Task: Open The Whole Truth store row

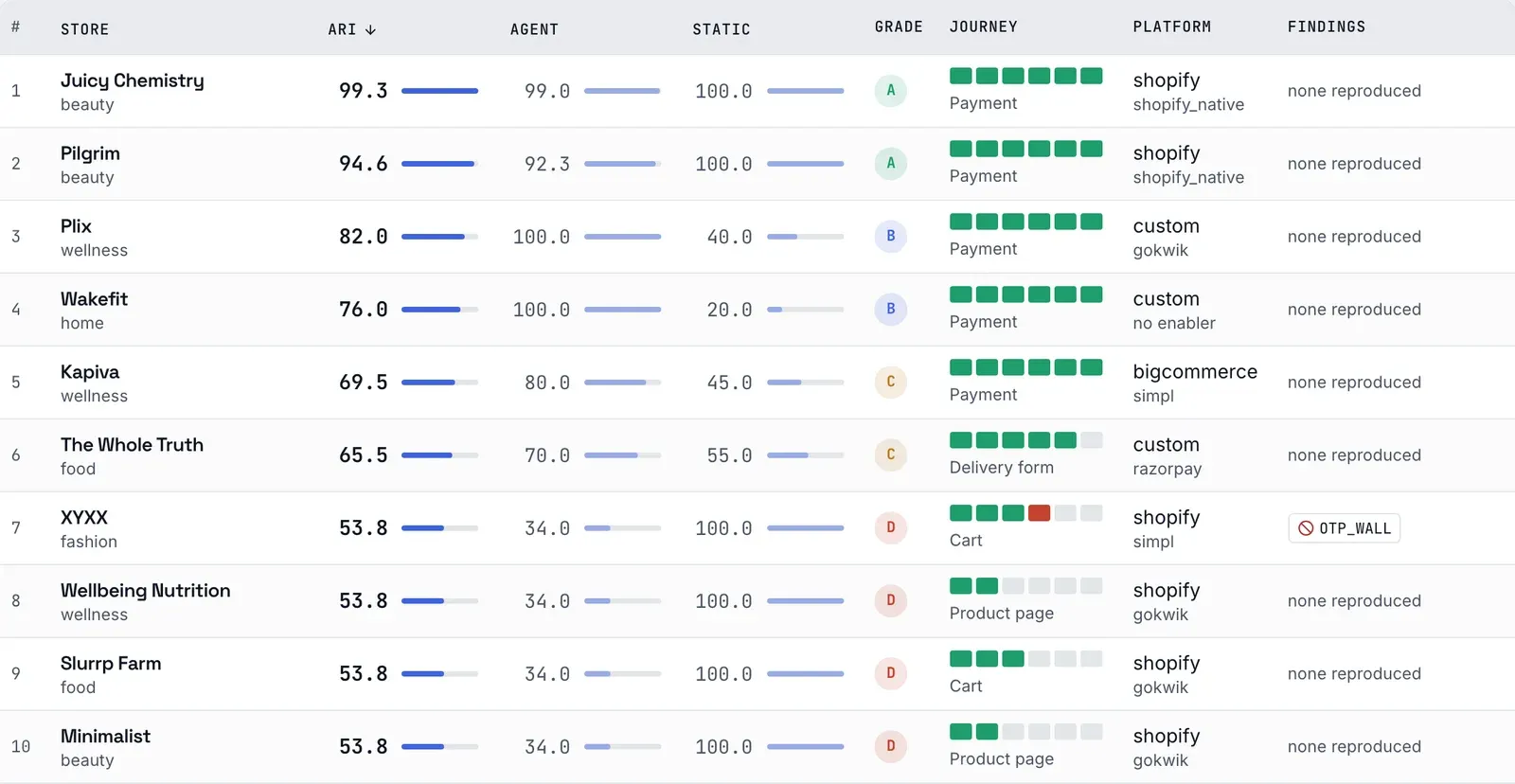Action: pyautogui.click(x=757, y=455)
